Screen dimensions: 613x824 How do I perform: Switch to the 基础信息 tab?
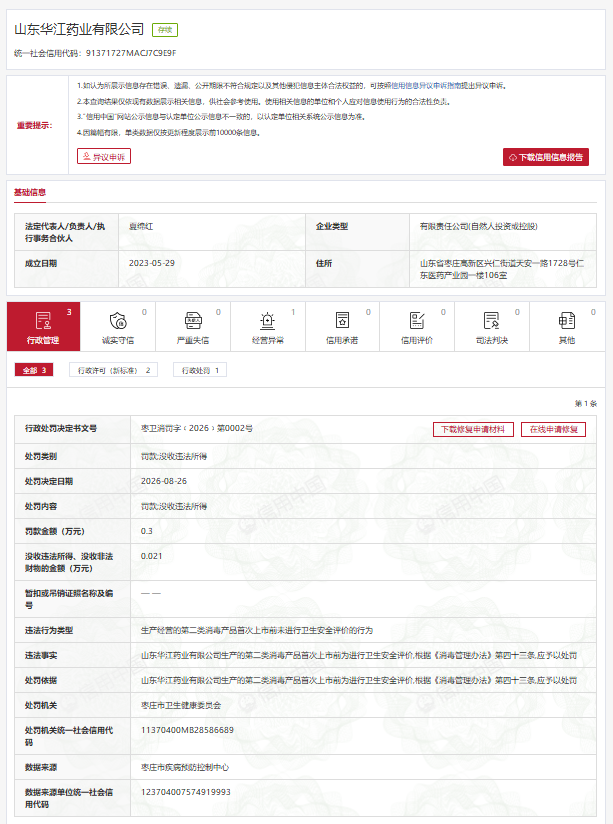tap(30, 192)
